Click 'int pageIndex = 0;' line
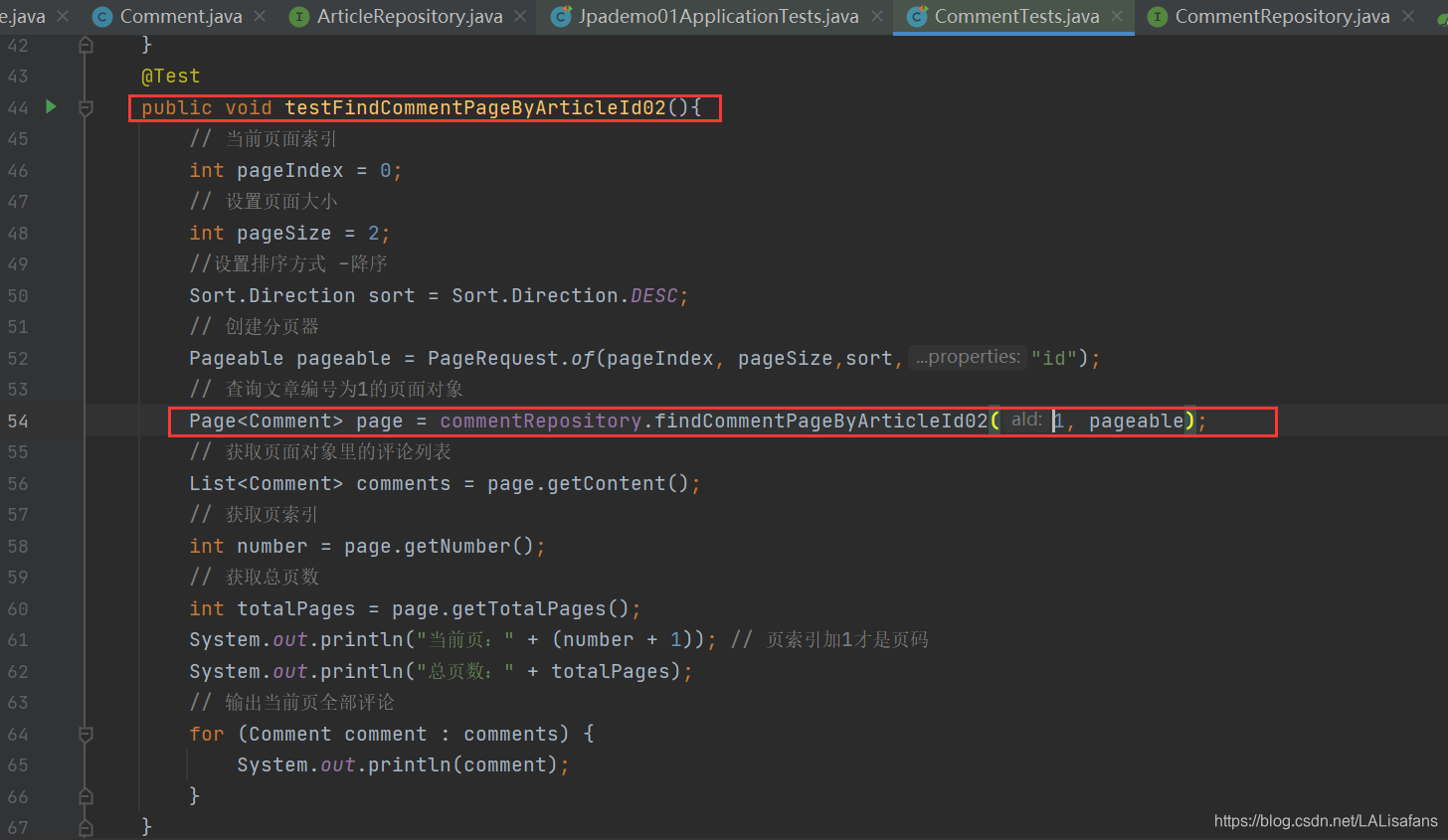 (x=295, y=170)
